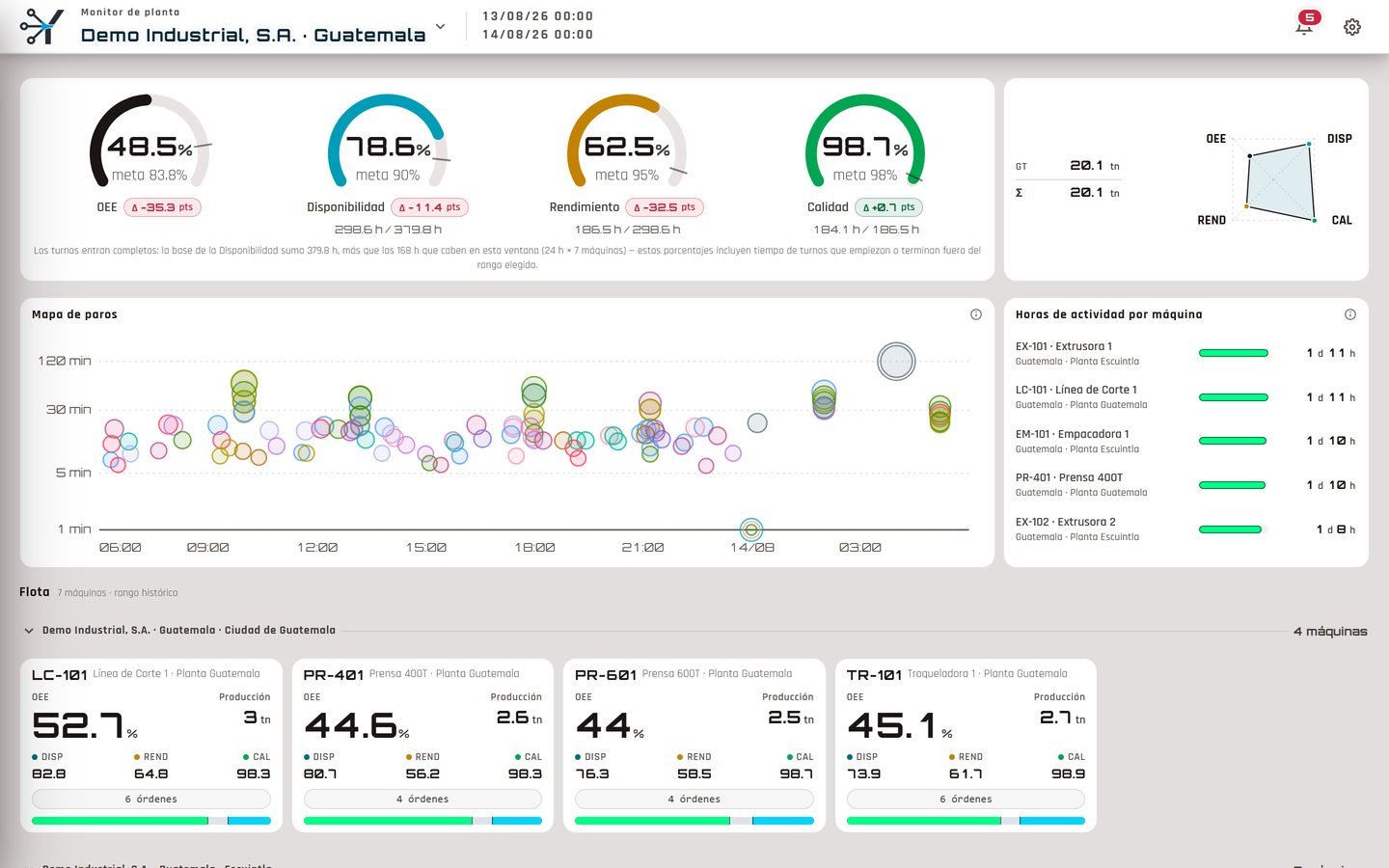The height and width of the screenshot is (868, 1389).
Task: Select PR-401 · Prensa 400T in activity list
Action: [x=1185, y=485]
